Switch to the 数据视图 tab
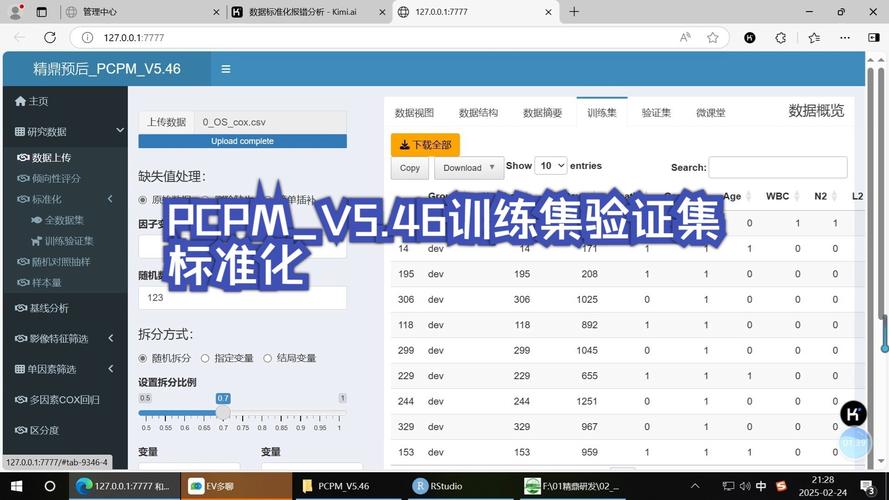The height and width of the screenshot is (500, 889). point(414,113)
